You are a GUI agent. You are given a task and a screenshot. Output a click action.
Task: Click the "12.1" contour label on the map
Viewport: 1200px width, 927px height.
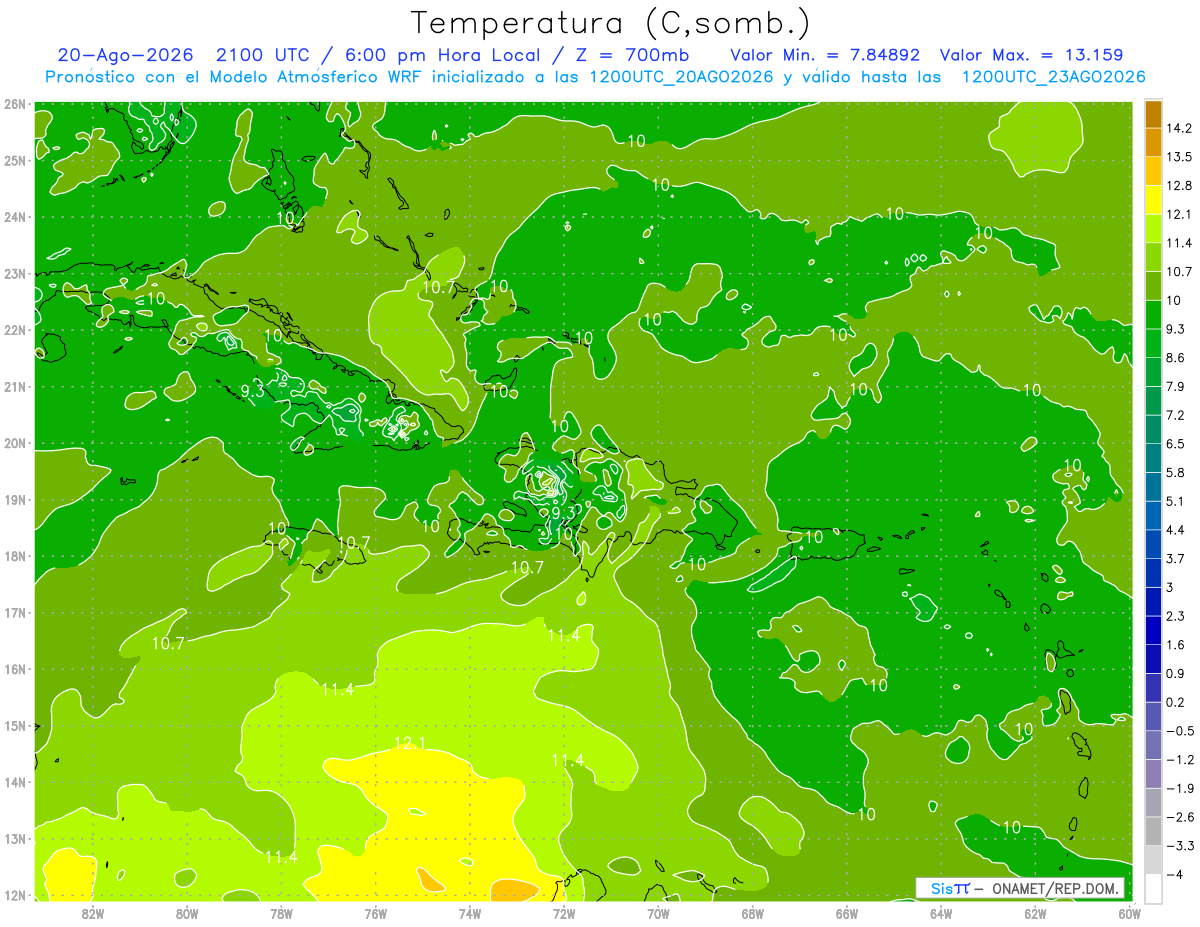click(x=410, y=743)
